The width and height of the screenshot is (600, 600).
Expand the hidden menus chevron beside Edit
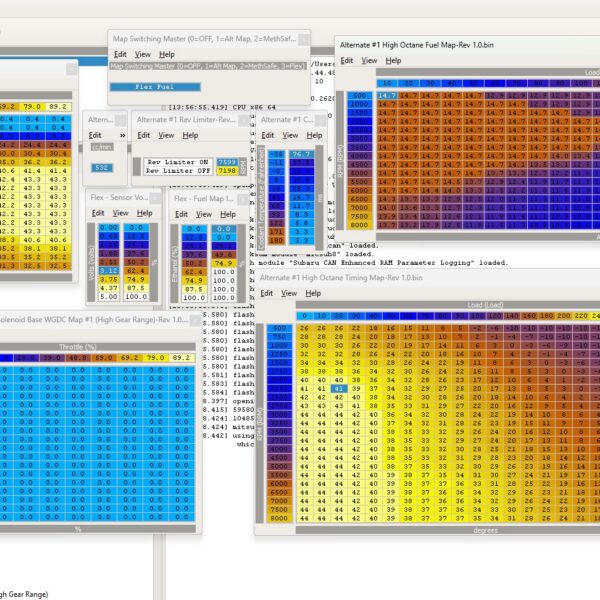[122, 135]
